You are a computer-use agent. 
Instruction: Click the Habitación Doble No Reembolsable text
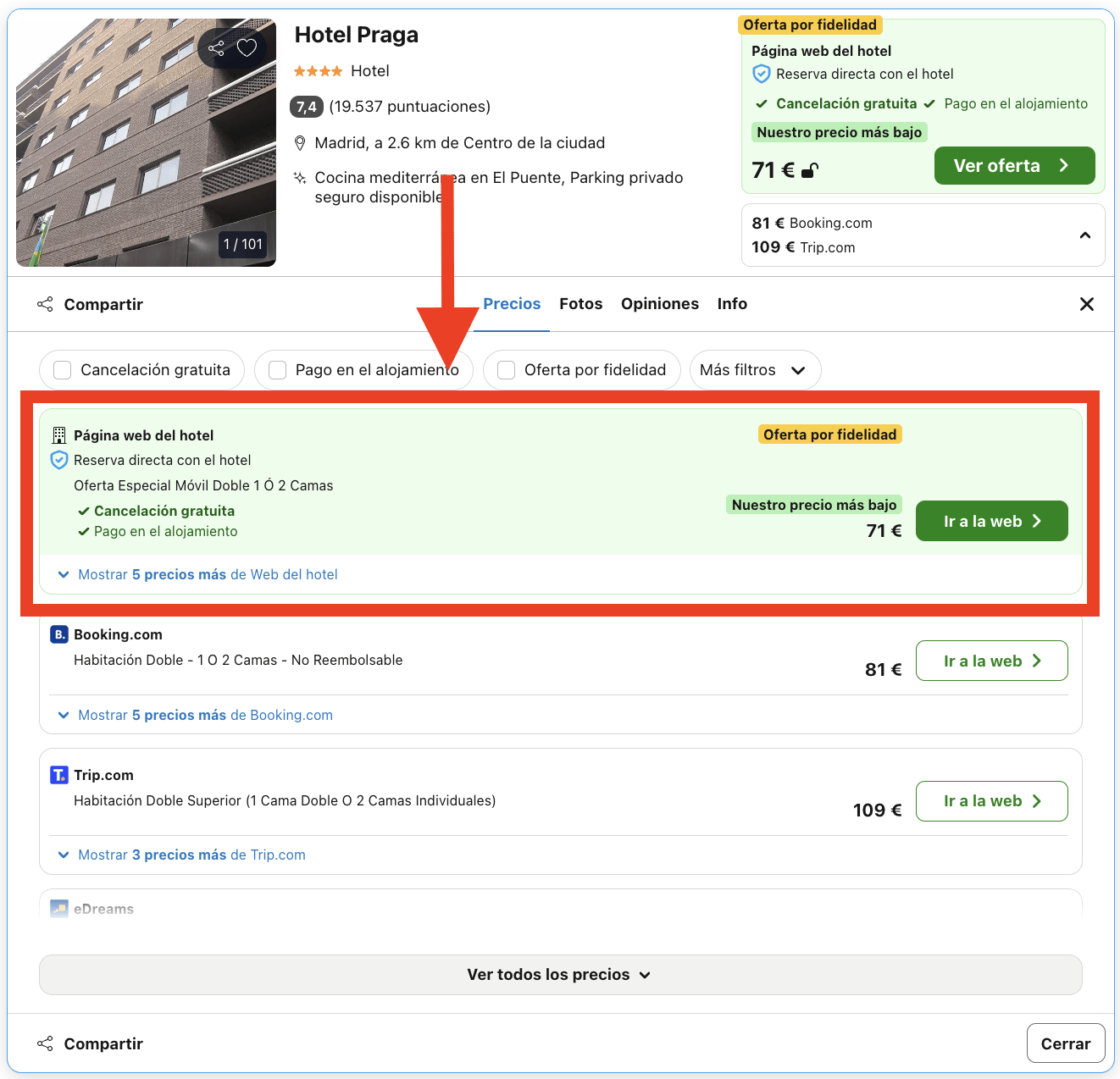238,660
